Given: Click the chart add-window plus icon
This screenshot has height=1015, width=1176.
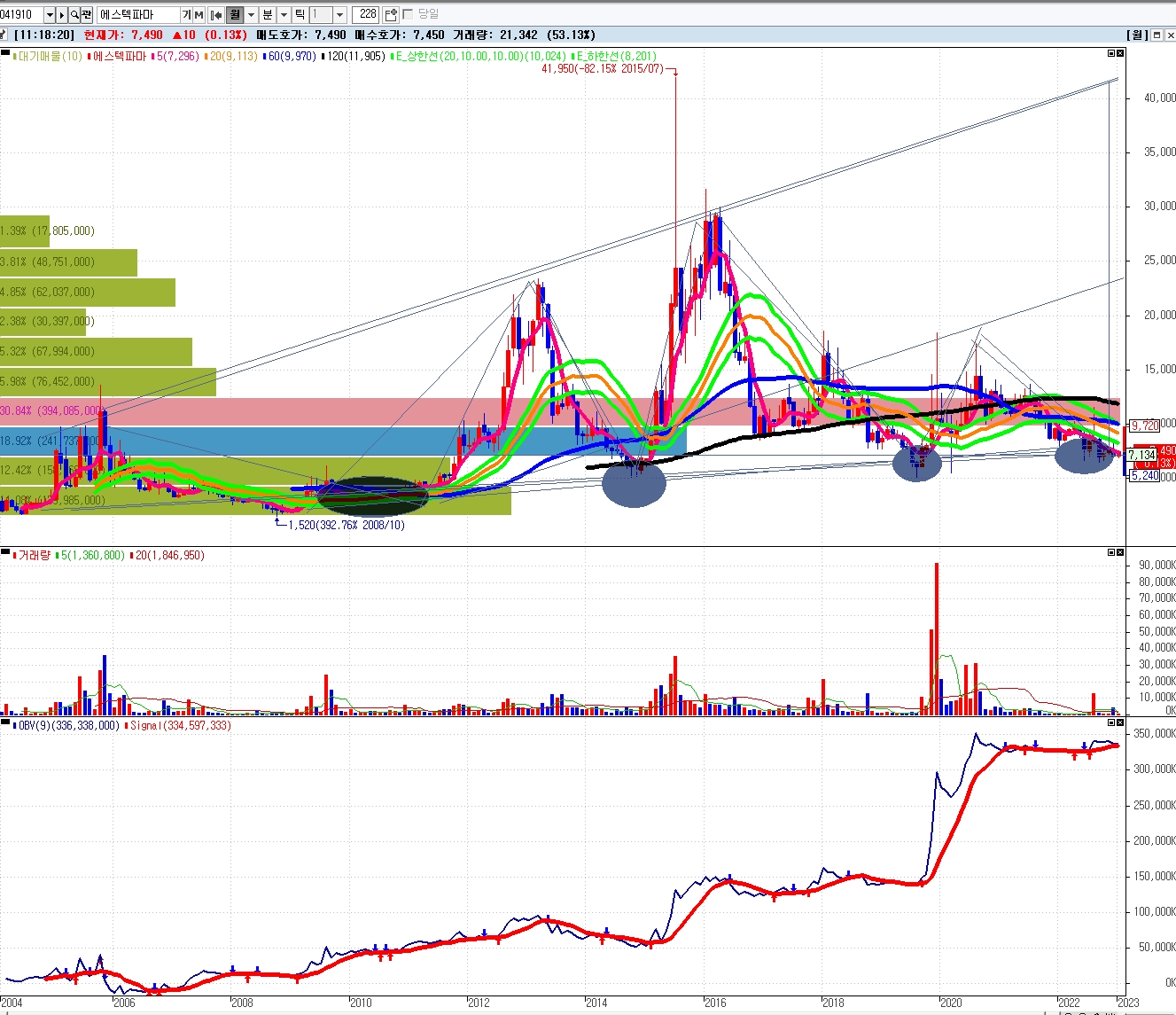Looking at the screenshot, I should pos(391,15).
